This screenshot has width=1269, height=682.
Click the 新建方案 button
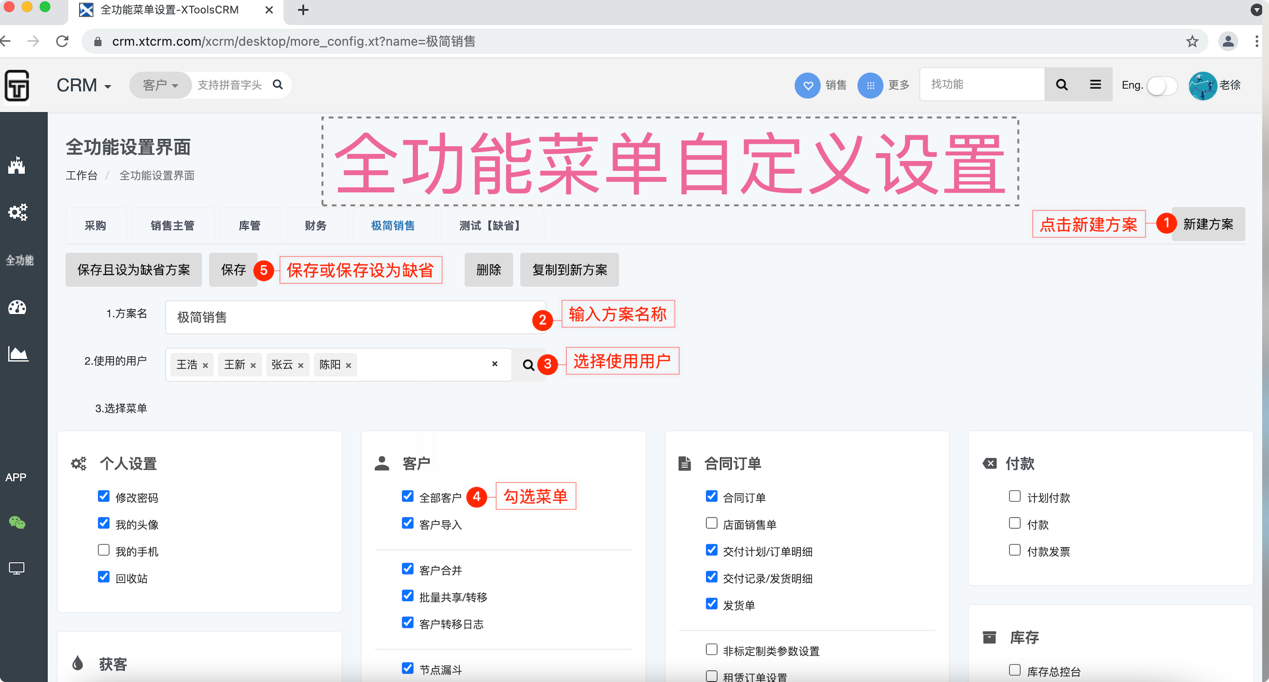(1208, 224)
